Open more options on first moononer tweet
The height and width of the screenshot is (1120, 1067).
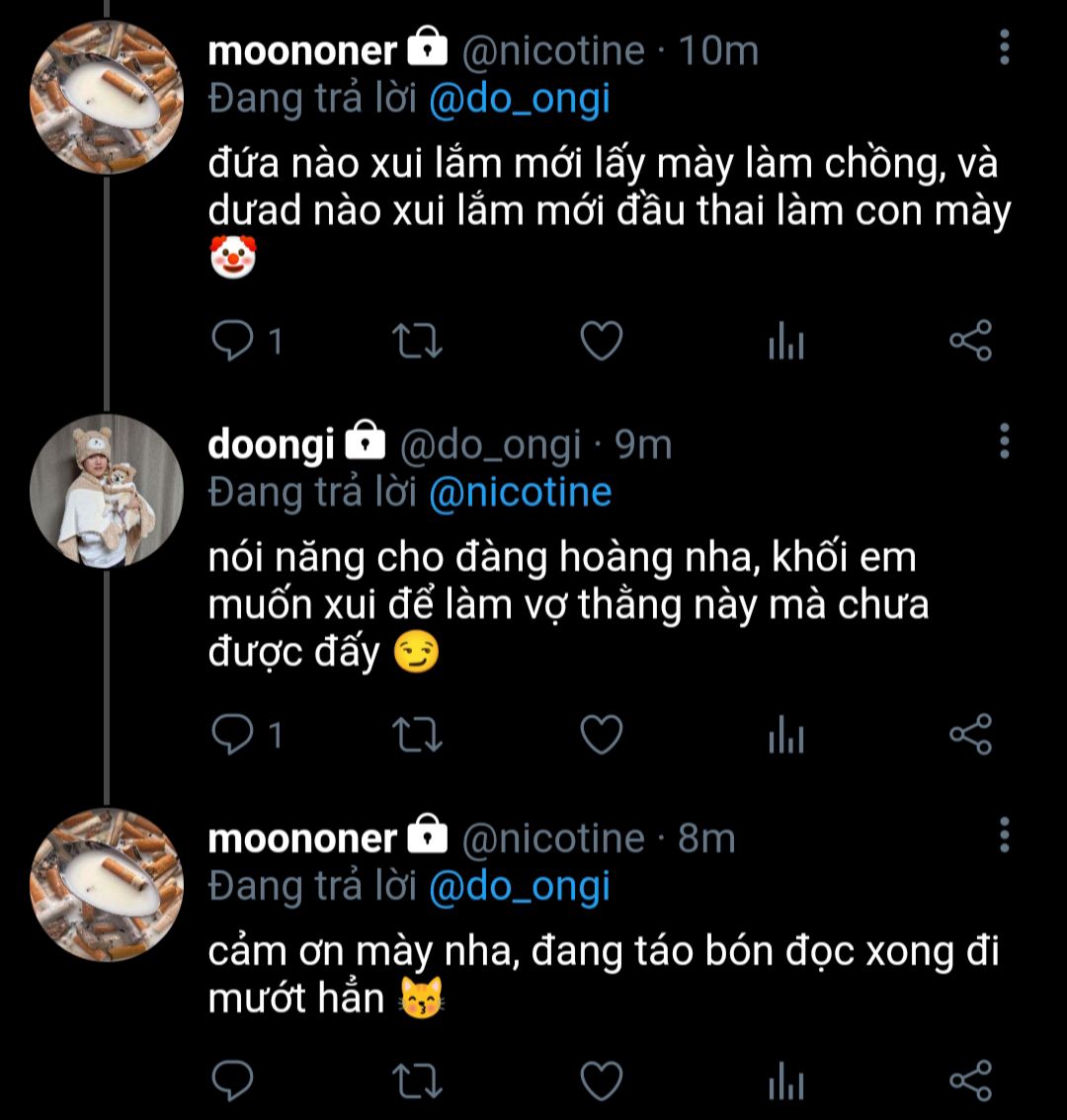1005,47
